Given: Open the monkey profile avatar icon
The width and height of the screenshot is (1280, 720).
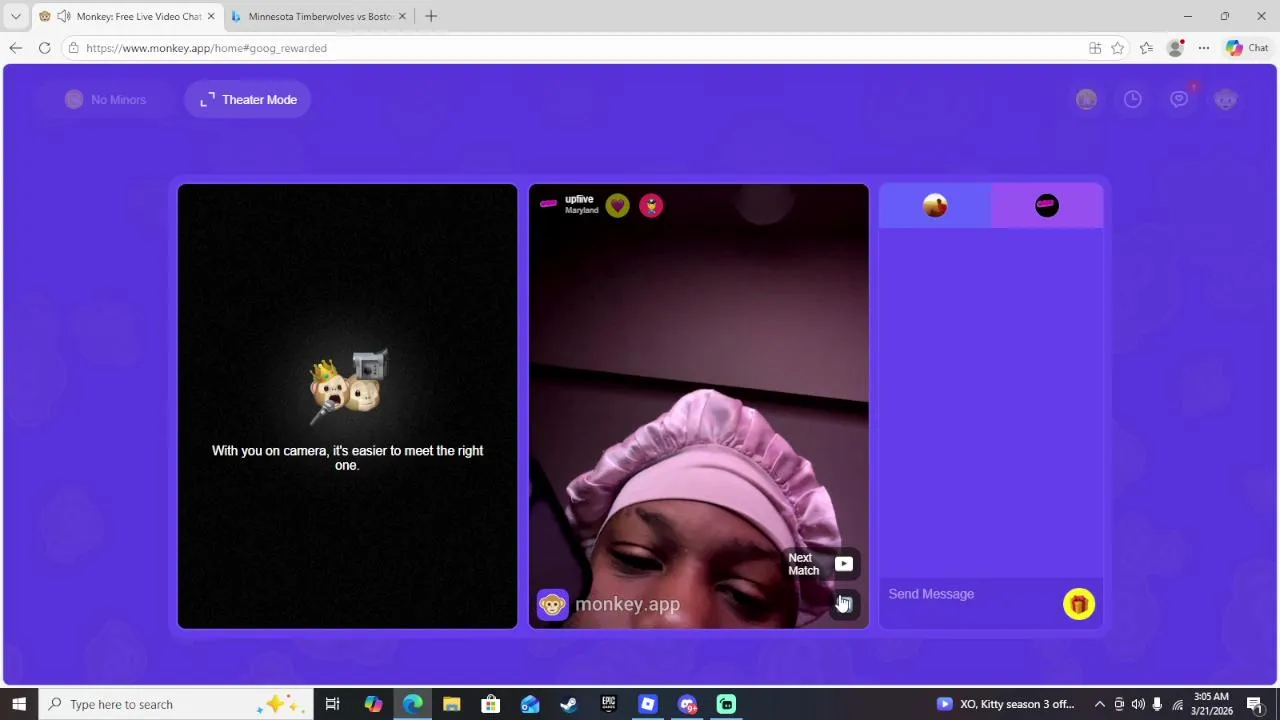Looking at the screenshot, I should (x=1225, y=99).
